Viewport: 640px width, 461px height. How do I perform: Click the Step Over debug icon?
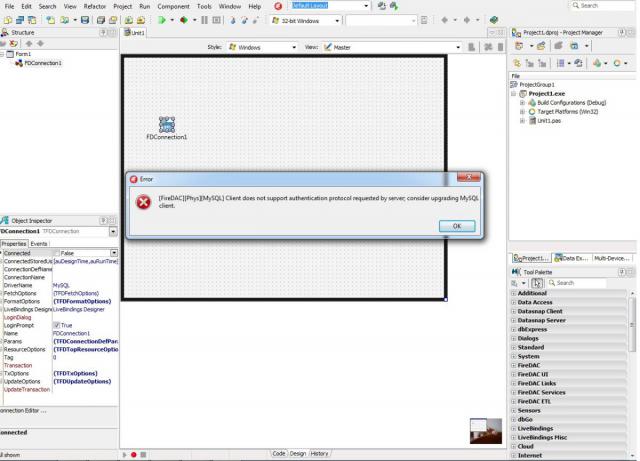tap(244, 20)
